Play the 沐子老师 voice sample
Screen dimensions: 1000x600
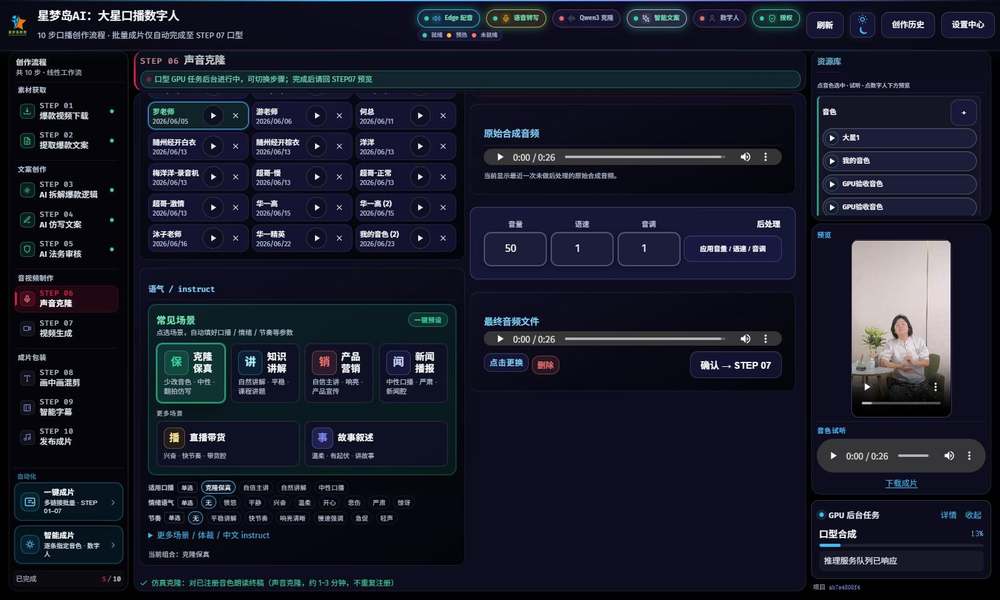213,238
